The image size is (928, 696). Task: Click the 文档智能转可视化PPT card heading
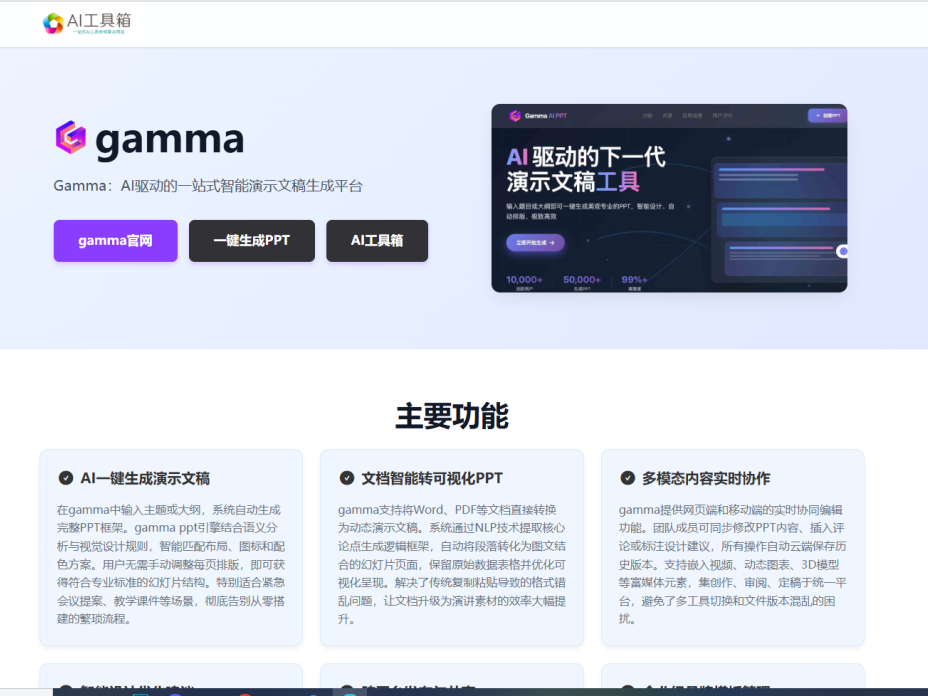coord(432,478)
